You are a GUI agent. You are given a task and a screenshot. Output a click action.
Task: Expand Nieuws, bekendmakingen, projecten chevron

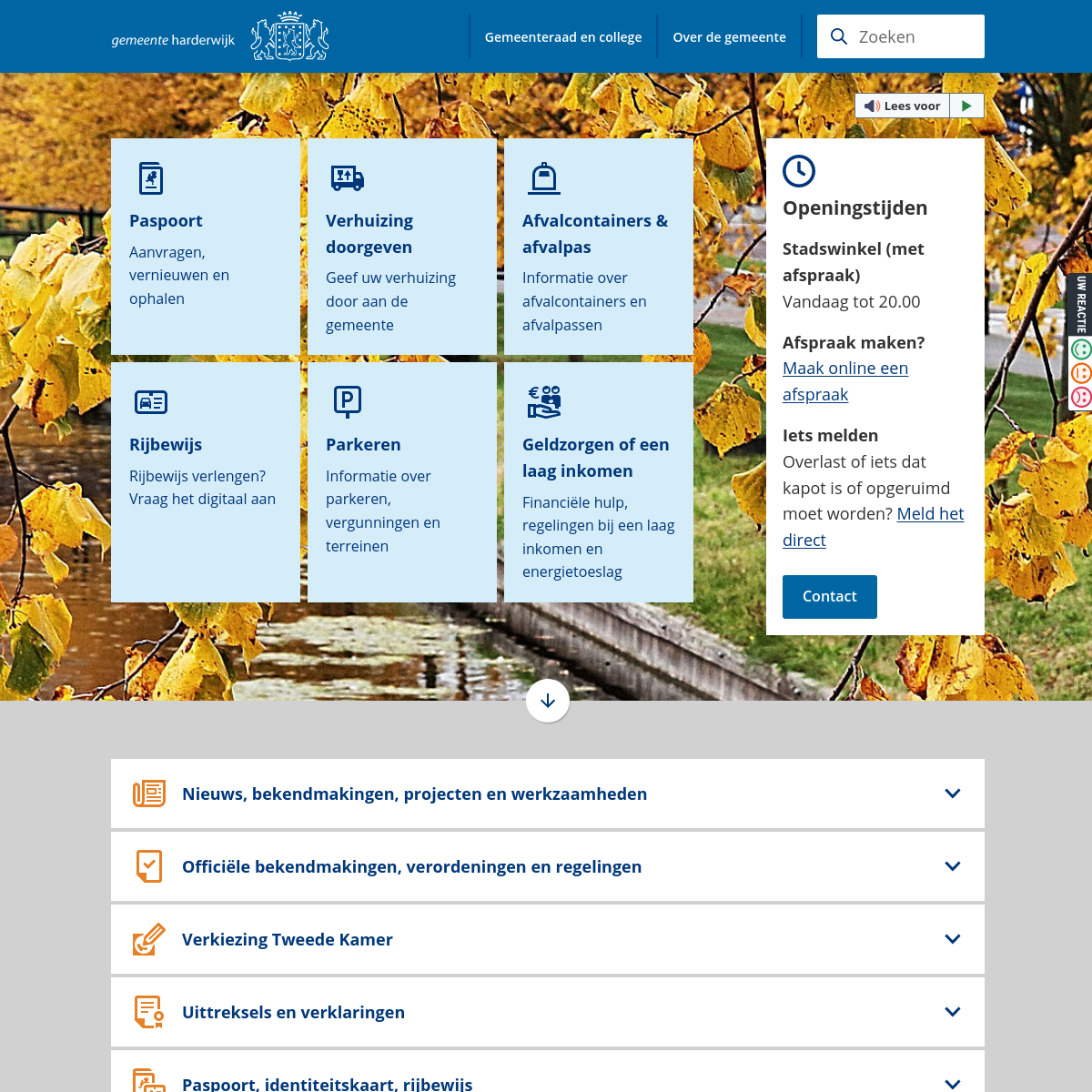click(x=953, y=794)
